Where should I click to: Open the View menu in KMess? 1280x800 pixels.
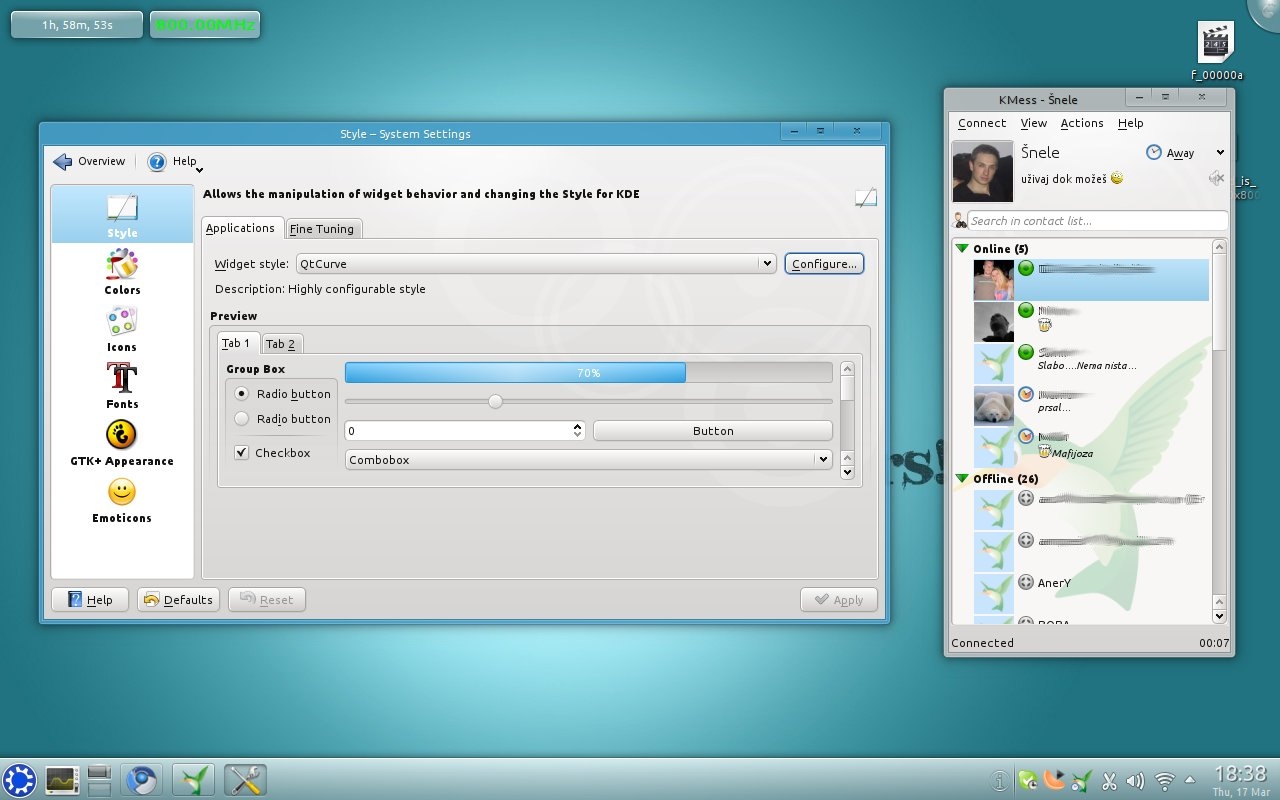[1034, 123]
